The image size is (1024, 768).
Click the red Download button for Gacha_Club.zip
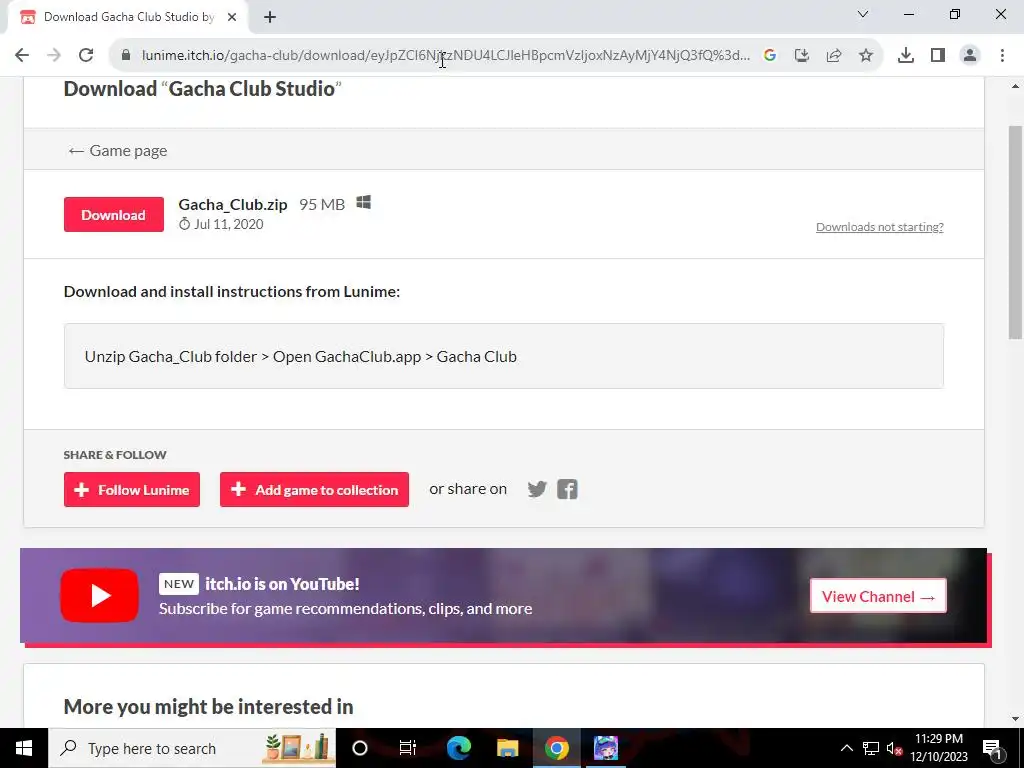point(114,214)
